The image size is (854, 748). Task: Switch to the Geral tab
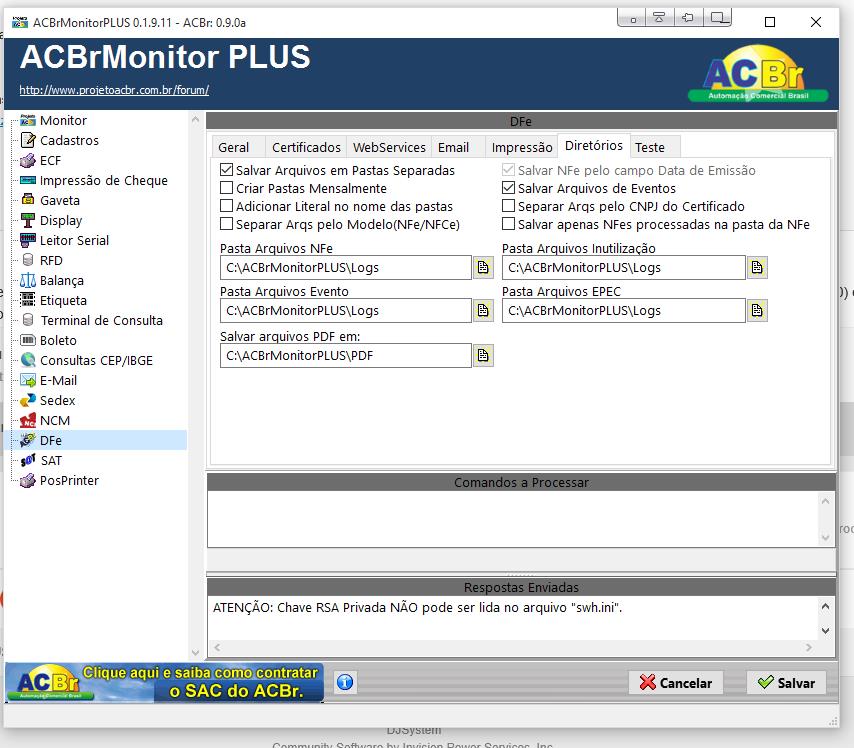coord(238,147)
